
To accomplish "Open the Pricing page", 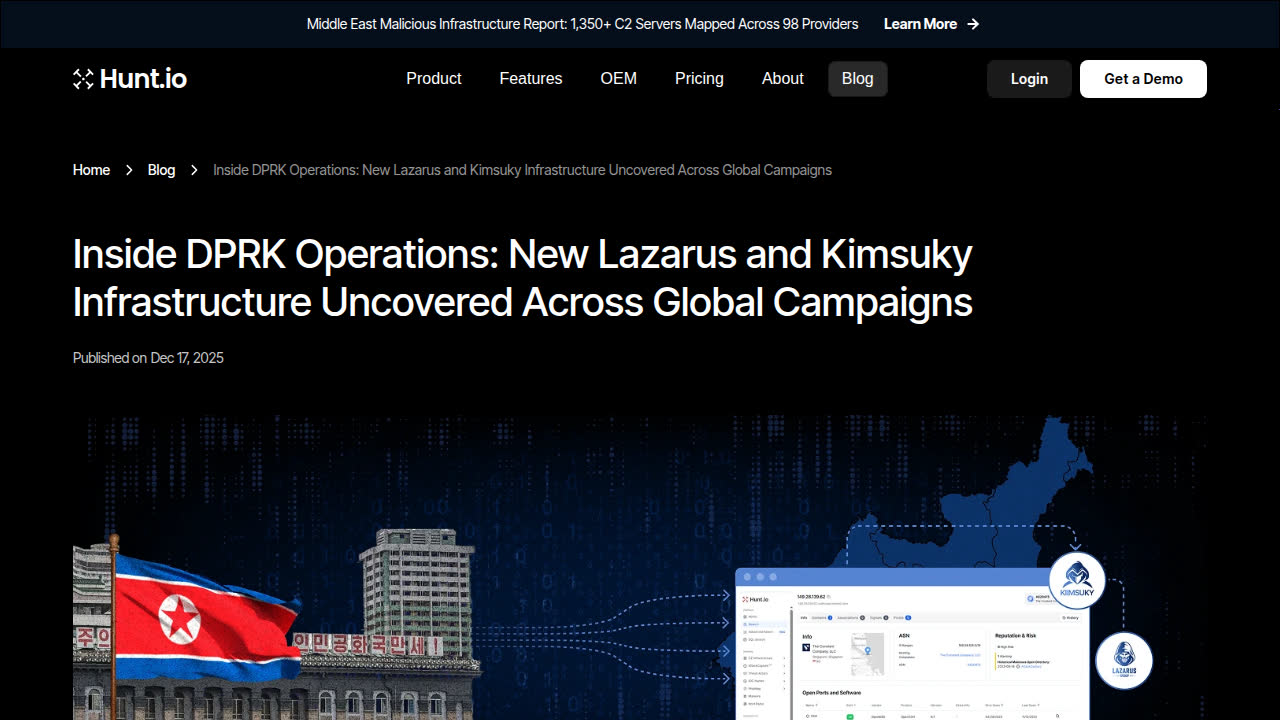I will (699, 79).
